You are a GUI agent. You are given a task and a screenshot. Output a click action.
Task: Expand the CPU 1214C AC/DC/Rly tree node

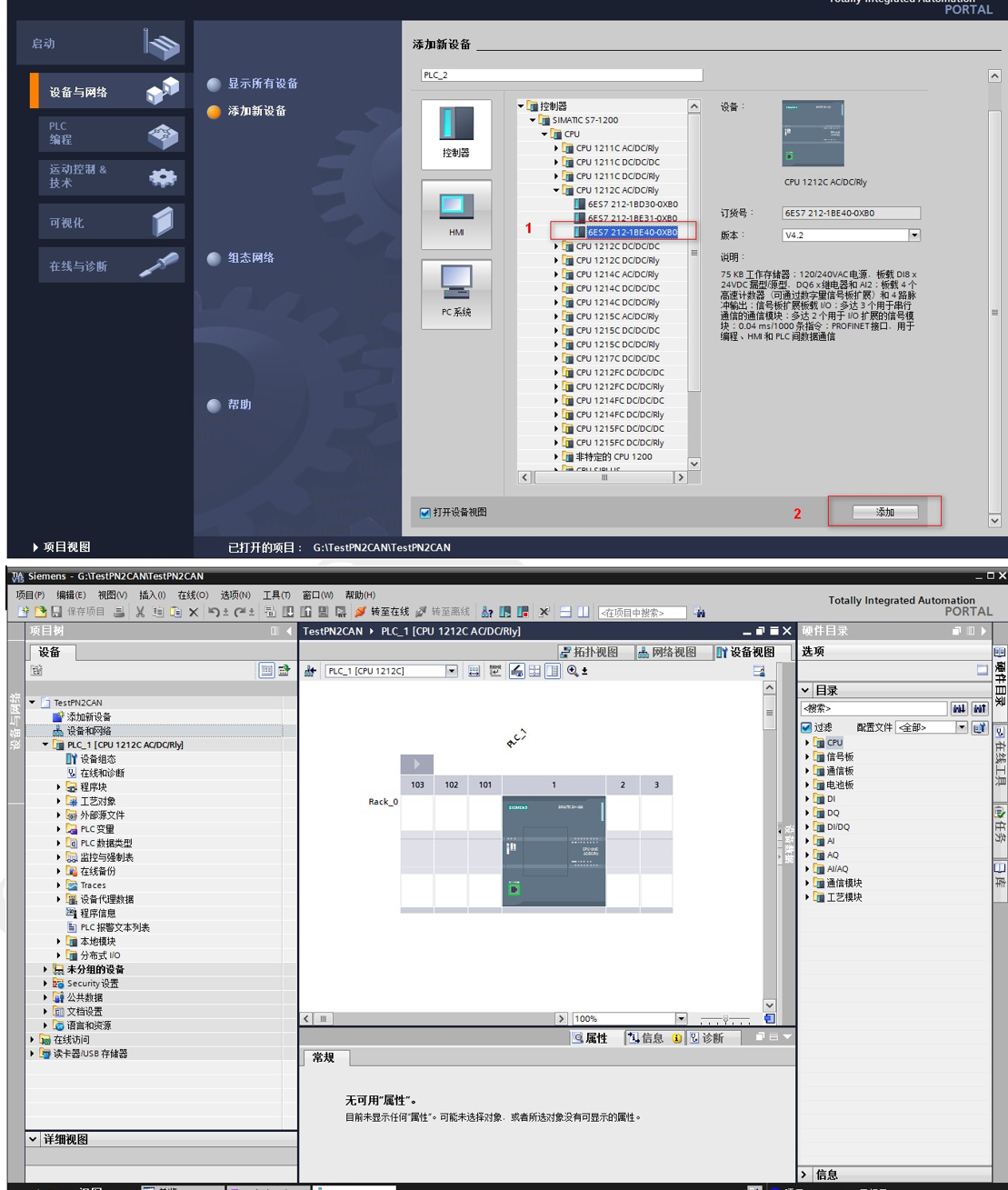click(x=556, y=275)
